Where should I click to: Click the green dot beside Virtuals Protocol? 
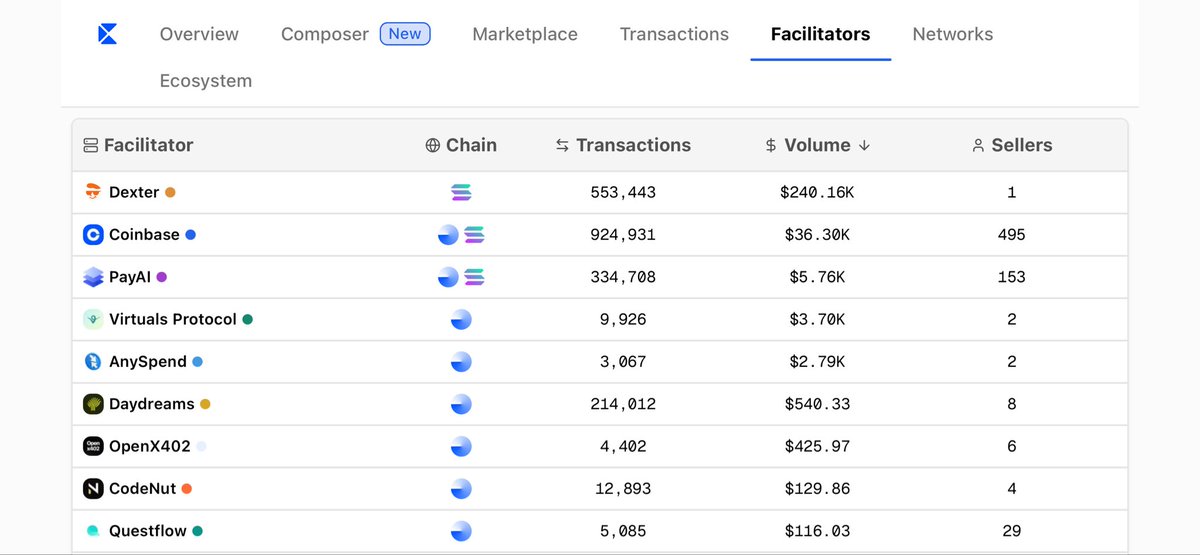pos(247,319)
